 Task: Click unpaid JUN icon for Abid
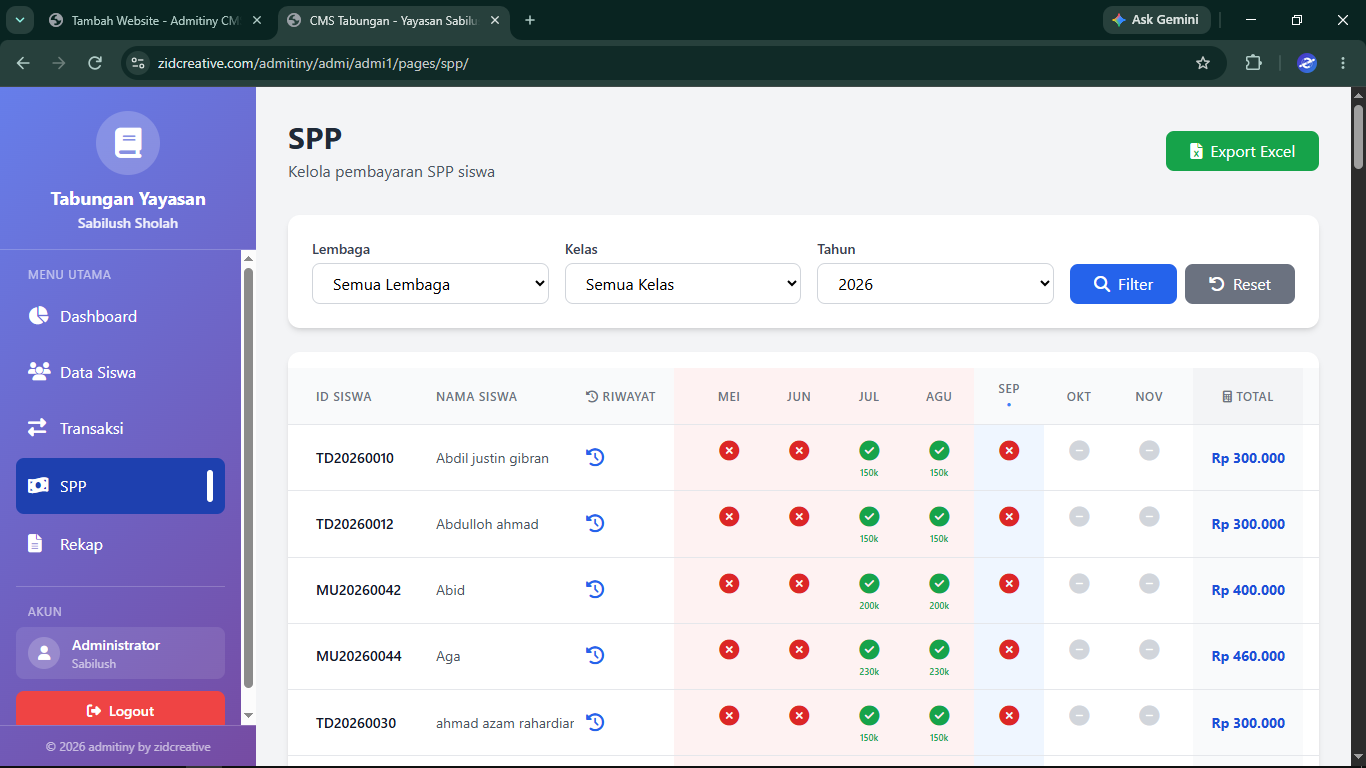(799, 583)
